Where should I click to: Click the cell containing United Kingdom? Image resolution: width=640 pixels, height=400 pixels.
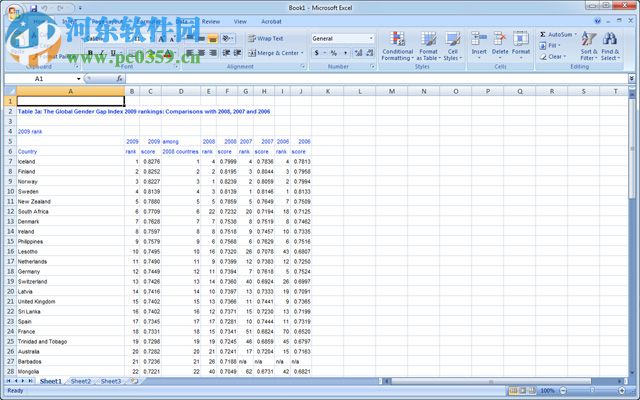click(x=70, y=302)
